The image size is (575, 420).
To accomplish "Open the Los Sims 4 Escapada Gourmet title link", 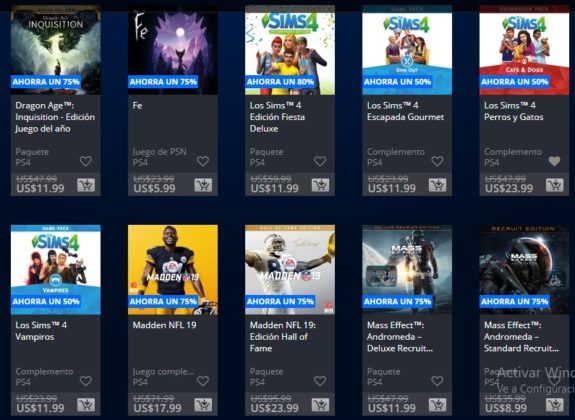I will (405, 111).
